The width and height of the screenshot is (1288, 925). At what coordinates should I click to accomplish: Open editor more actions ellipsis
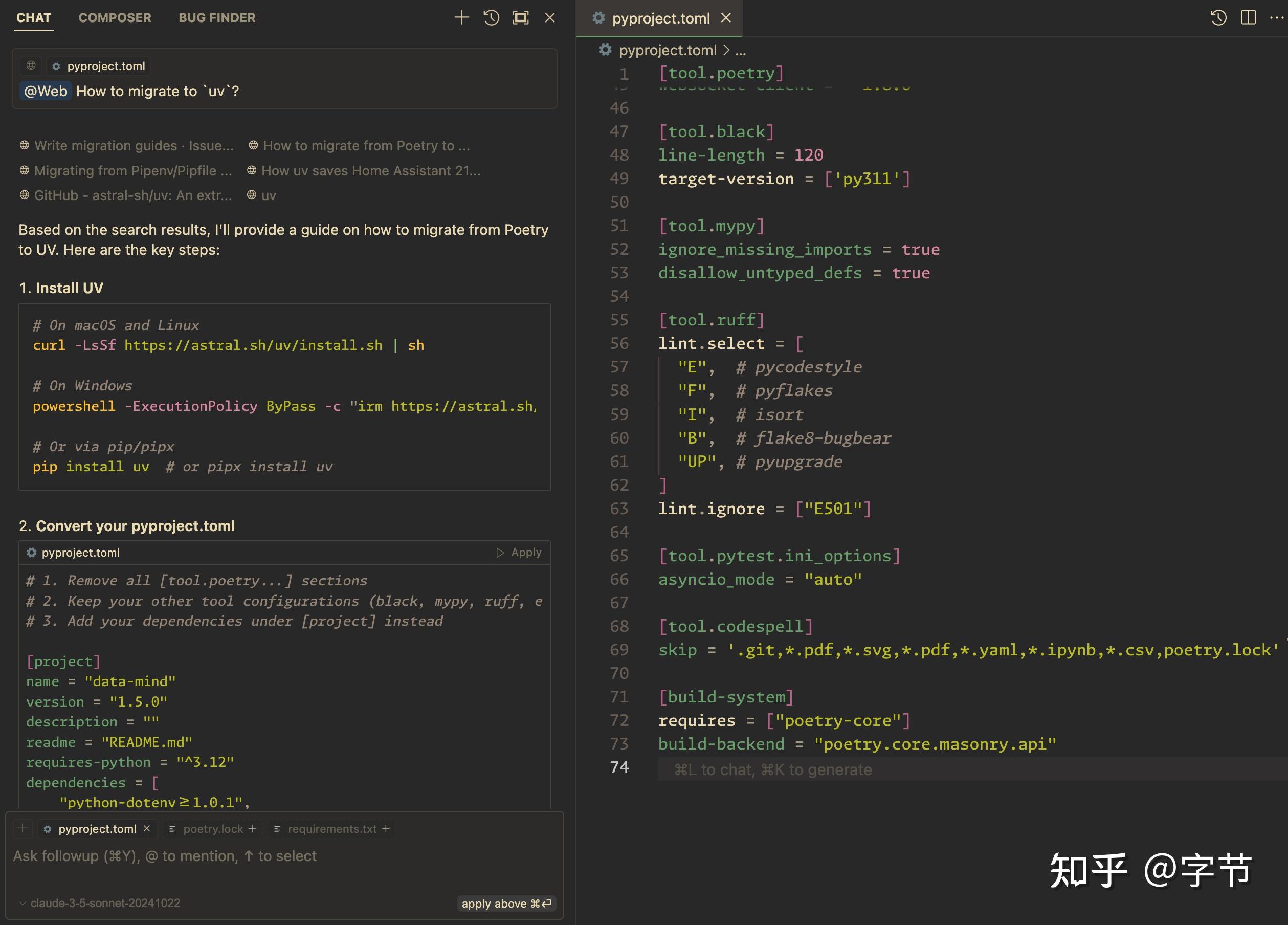pos(1276,17)
